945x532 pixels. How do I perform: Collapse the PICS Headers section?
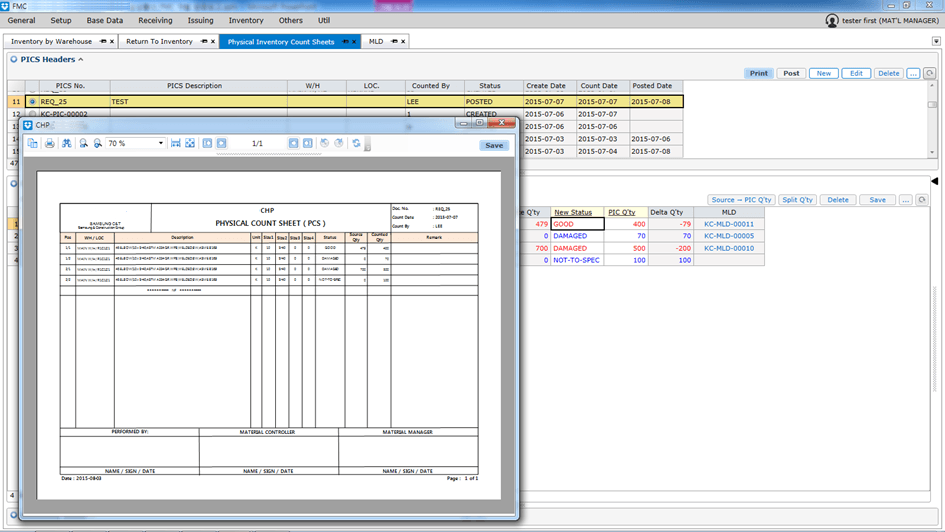(x=81, y=60)
